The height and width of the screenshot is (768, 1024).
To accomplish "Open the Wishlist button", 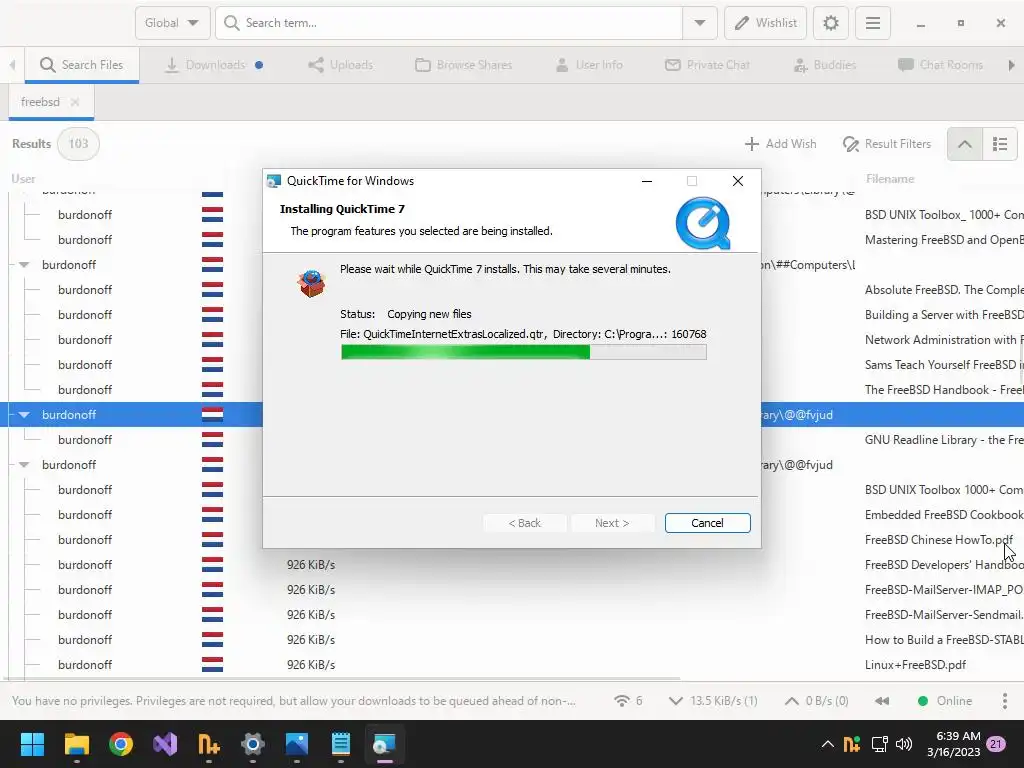I will [765, 23].
